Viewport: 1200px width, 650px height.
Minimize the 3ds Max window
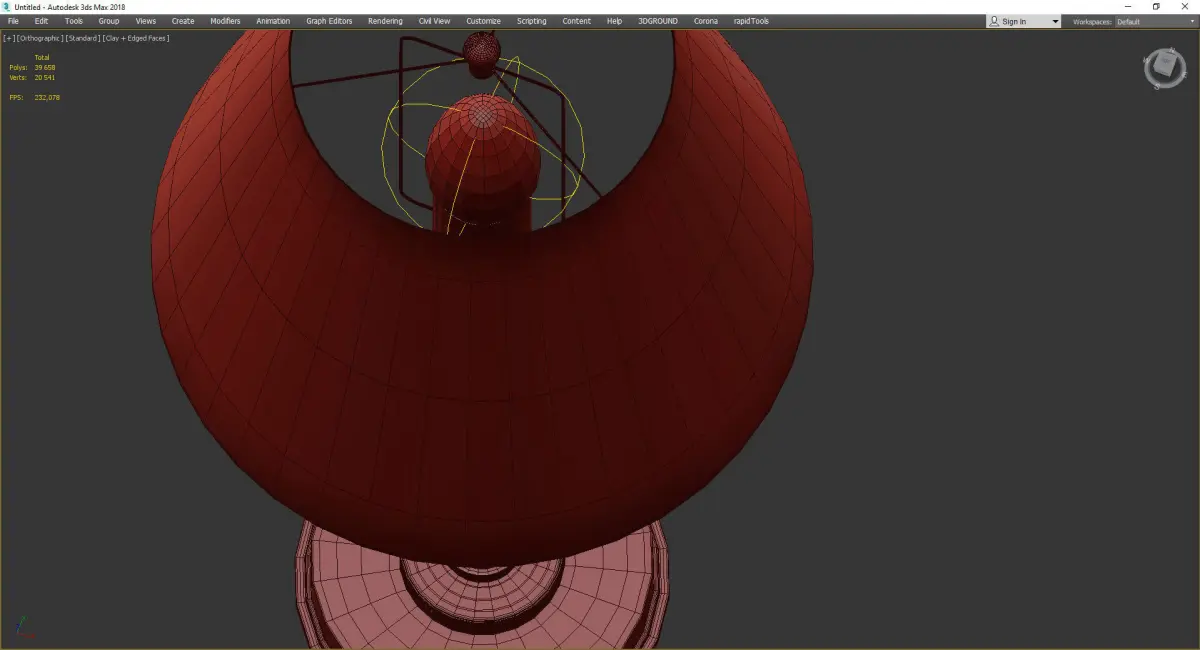tap(1129, 6)
